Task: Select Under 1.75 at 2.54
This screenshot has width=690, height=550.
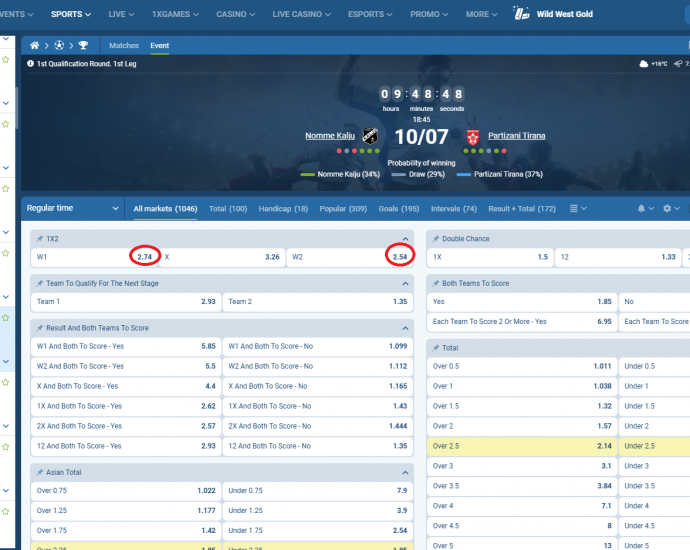Action: (318, 531)
